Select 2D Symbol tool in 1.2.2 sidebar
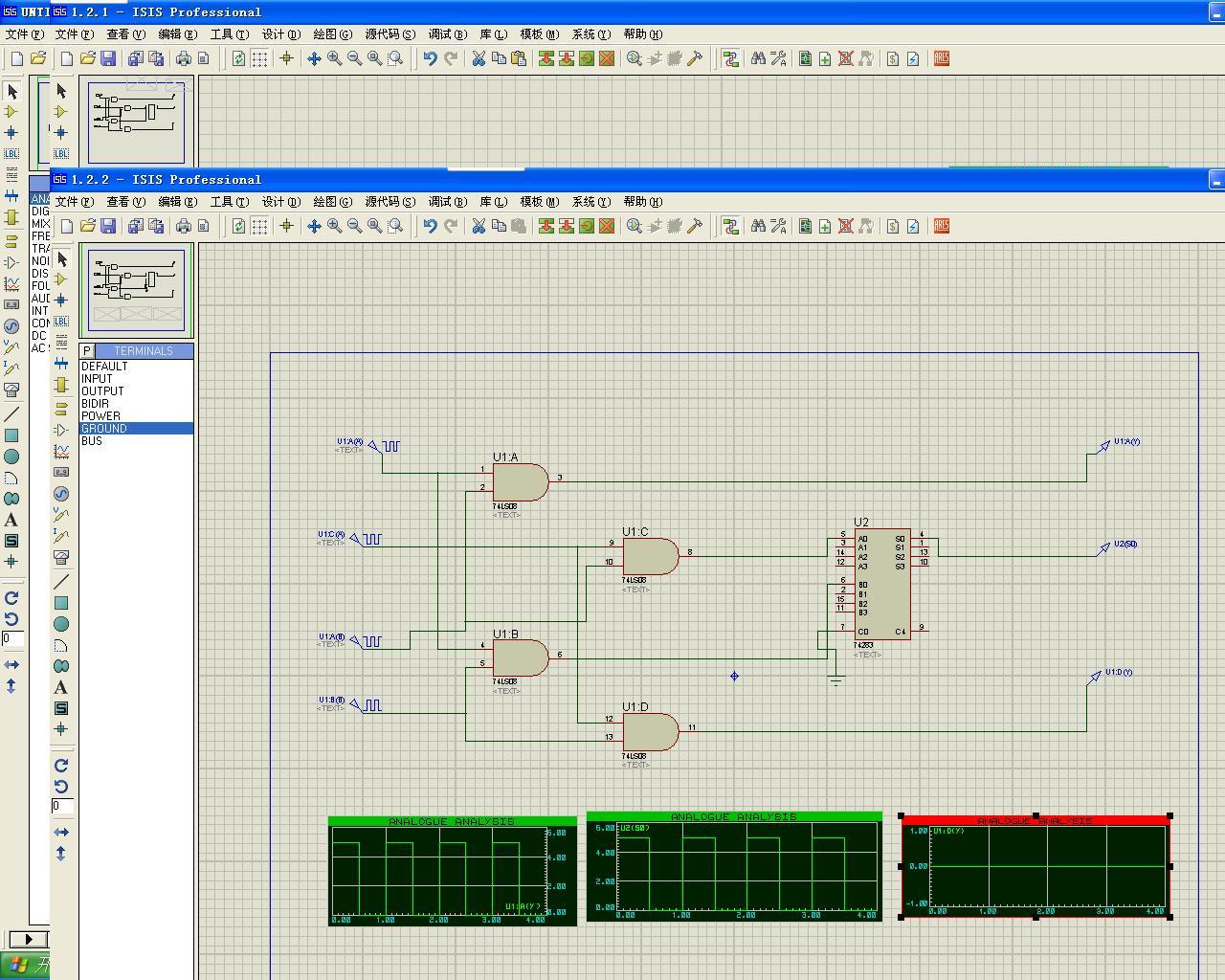 pyautogui.click(x=61, y=708)
